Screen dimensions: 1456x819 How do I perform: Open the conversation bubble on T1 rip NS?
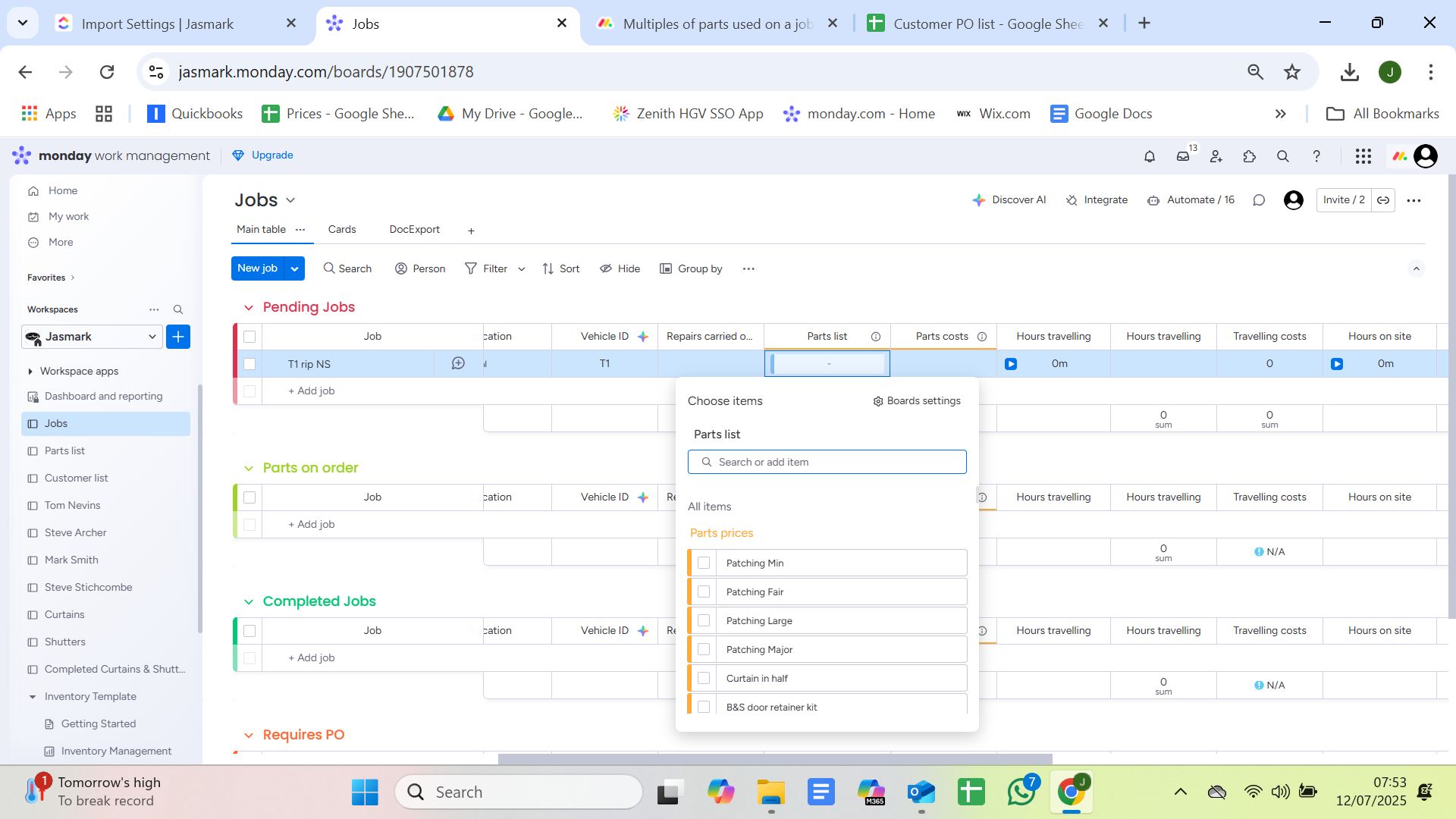point(458,364)
